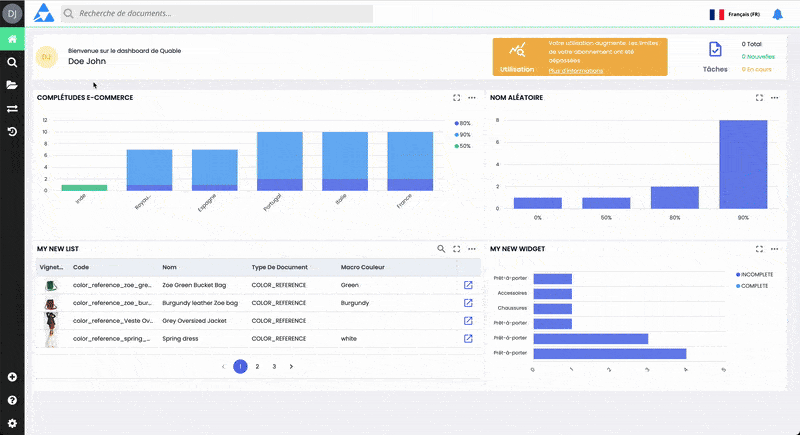Open Complétudes E-commerce widget options menu
Image resolution: width=800 pixels, height=435 pixels.
pyautogui.click(x=472, y=98)
